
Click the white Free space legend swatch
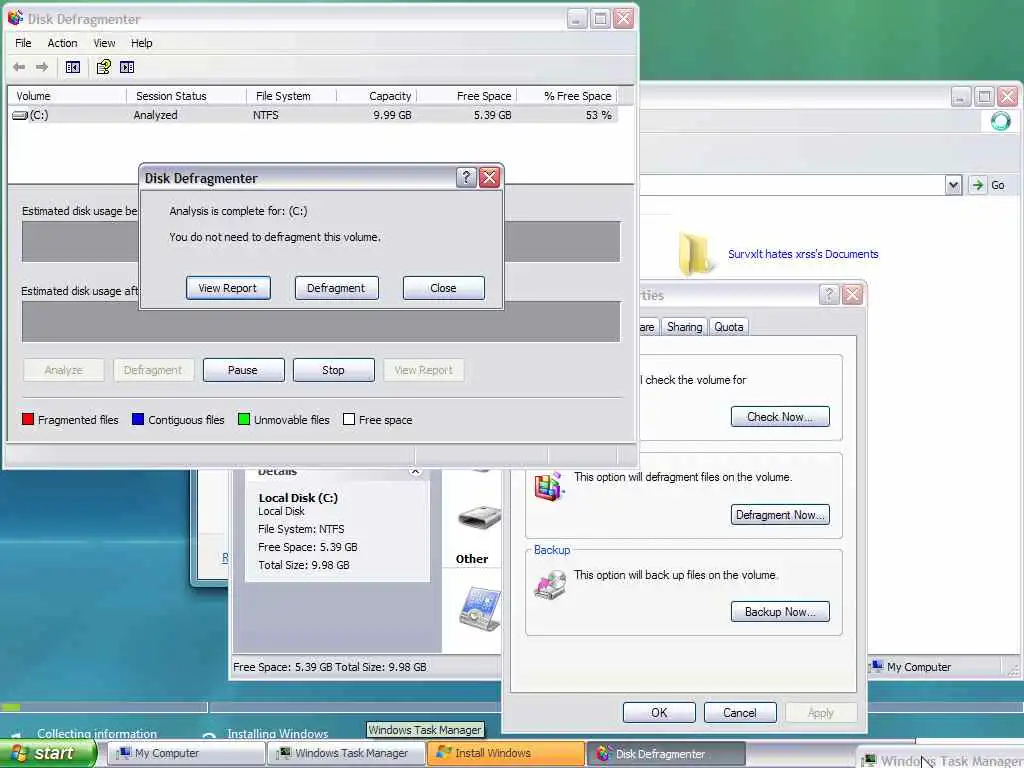[x=349, y=419]
